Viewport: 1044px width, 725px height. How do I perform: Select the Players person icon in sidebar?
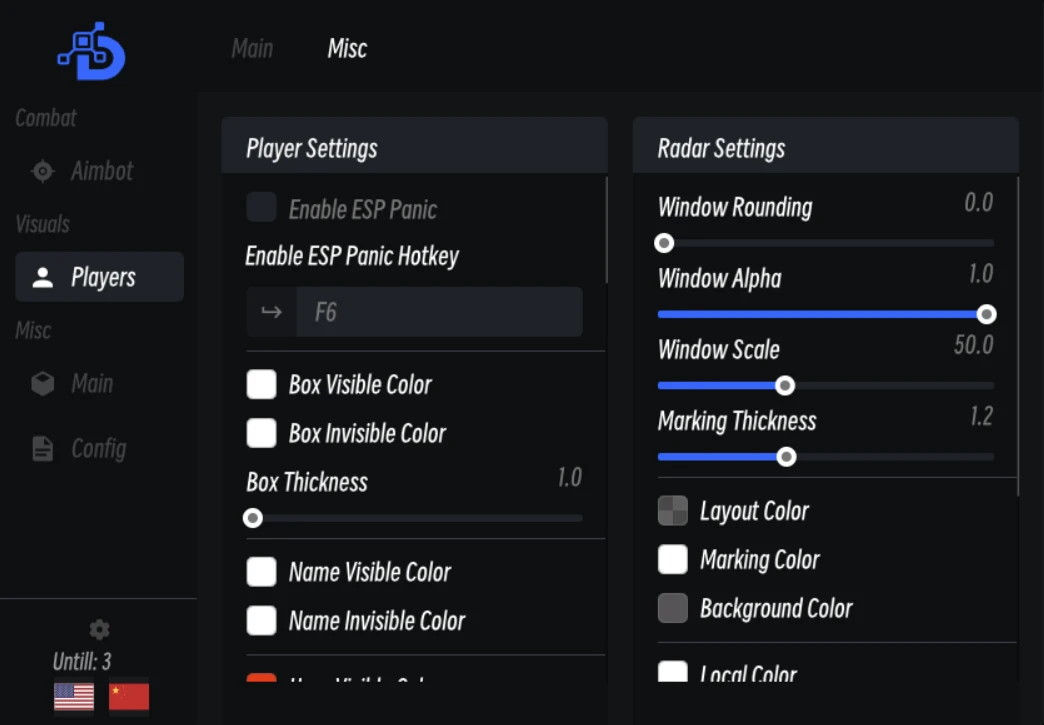[x=43, y=277]
